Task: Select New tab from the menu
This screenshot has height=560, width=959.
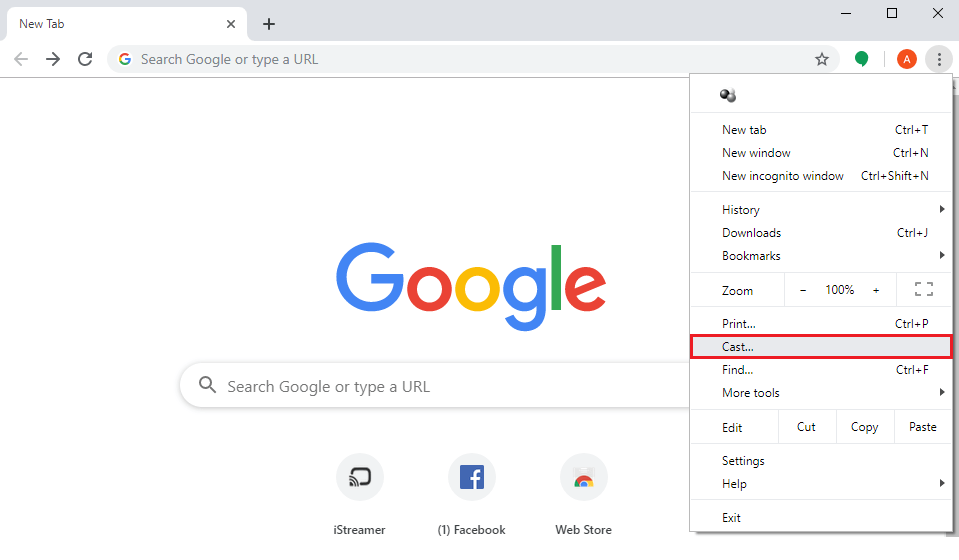Action: [821, 130]
